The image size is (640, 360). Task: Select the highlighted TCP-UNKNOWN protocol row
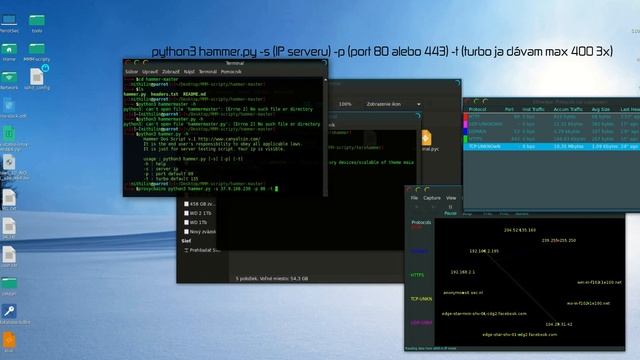(551, 147)
